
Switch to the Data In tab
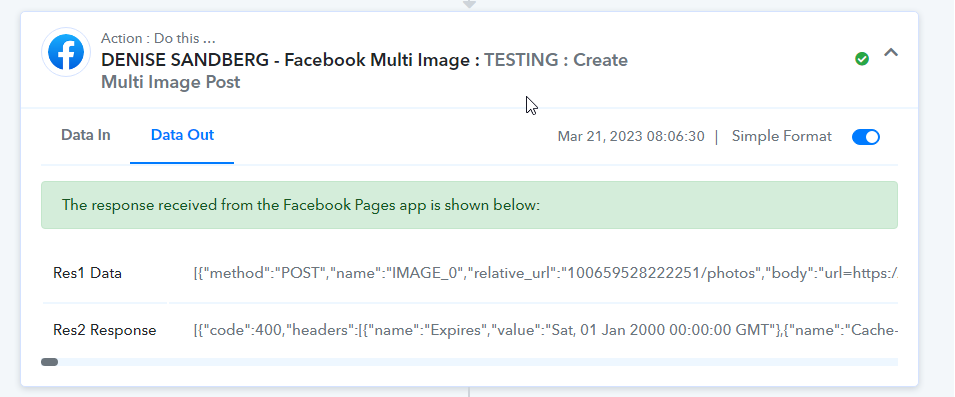[86, 135]
